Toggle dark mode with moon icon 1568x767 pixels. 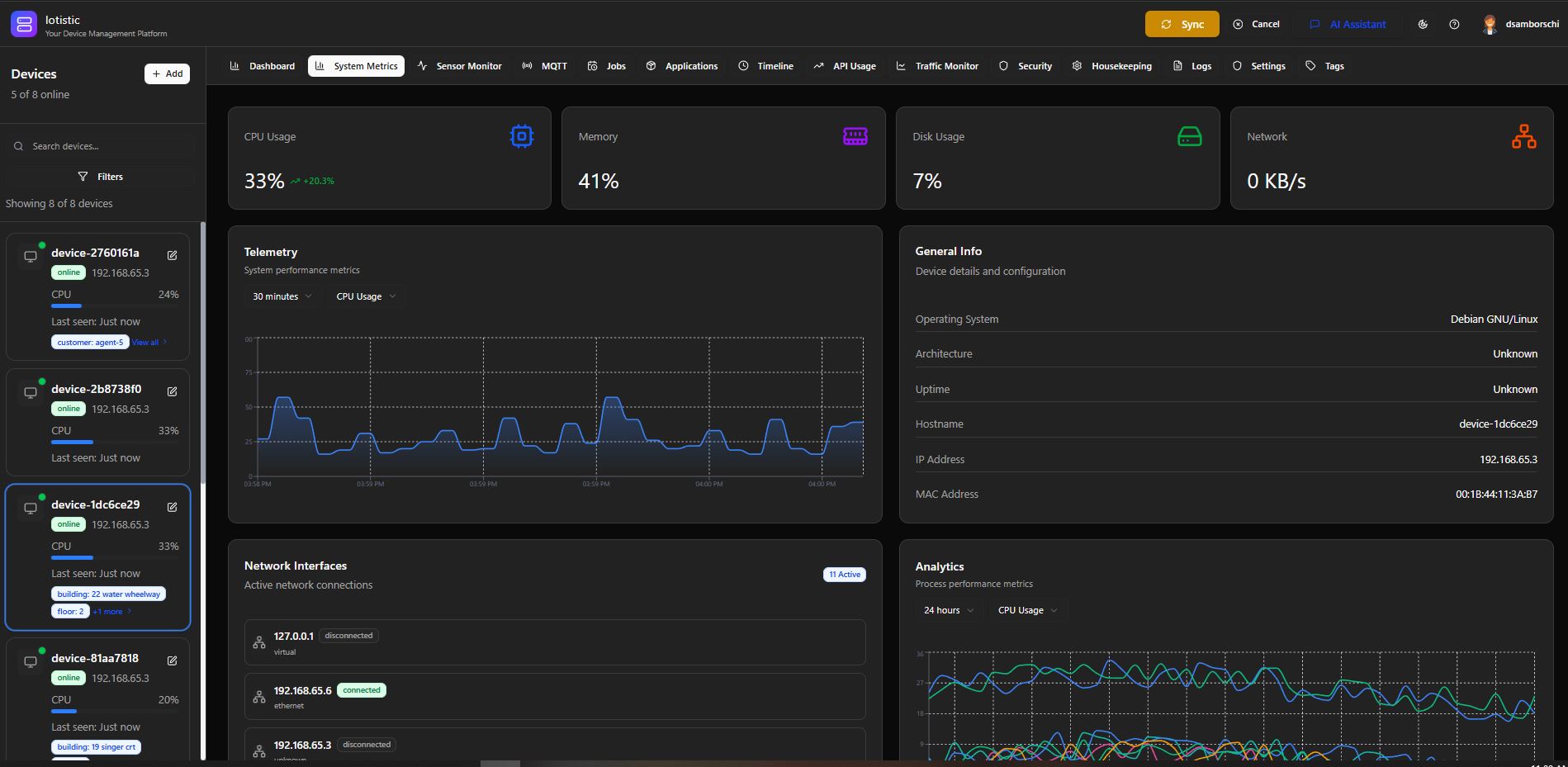[1423, 25]
